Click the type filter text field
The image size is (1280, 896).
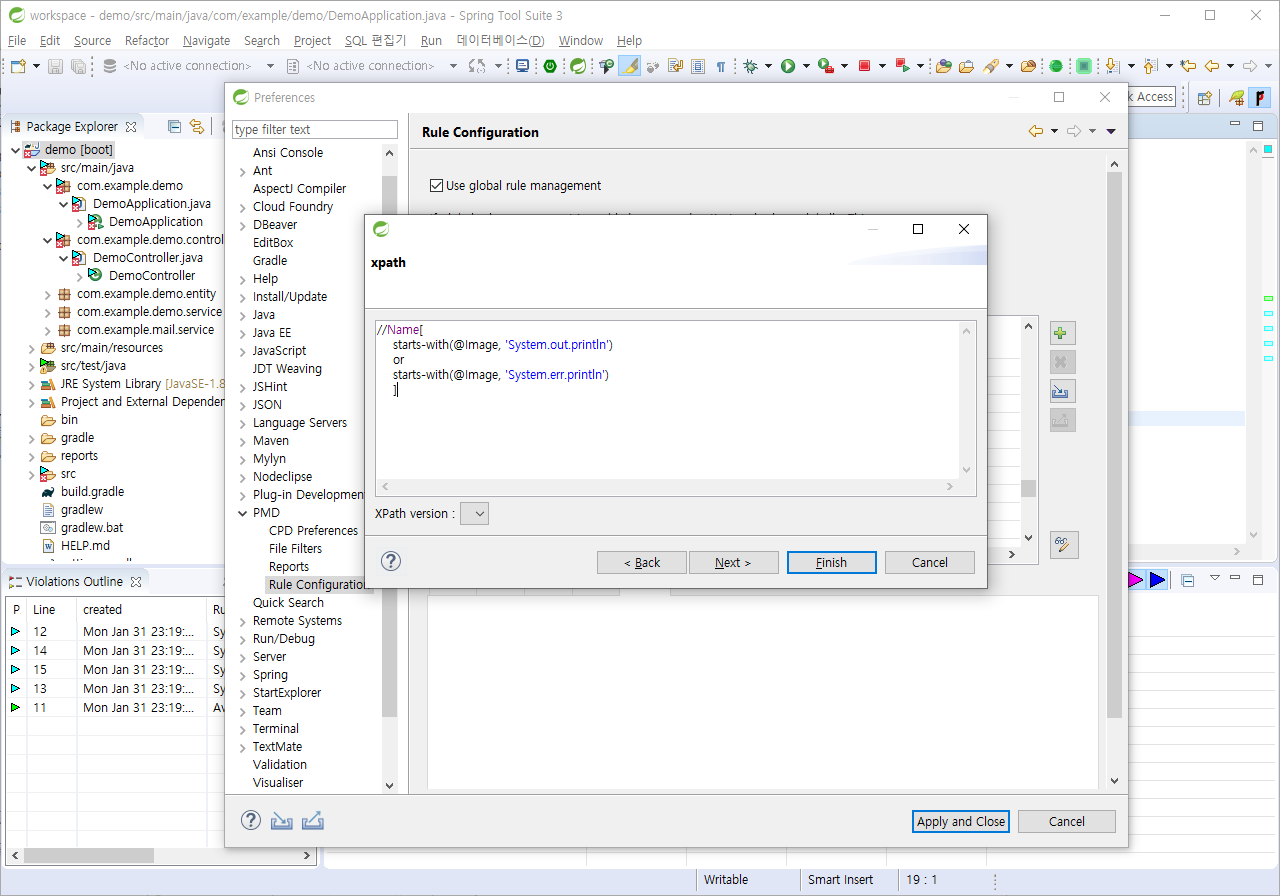(315, 130)
